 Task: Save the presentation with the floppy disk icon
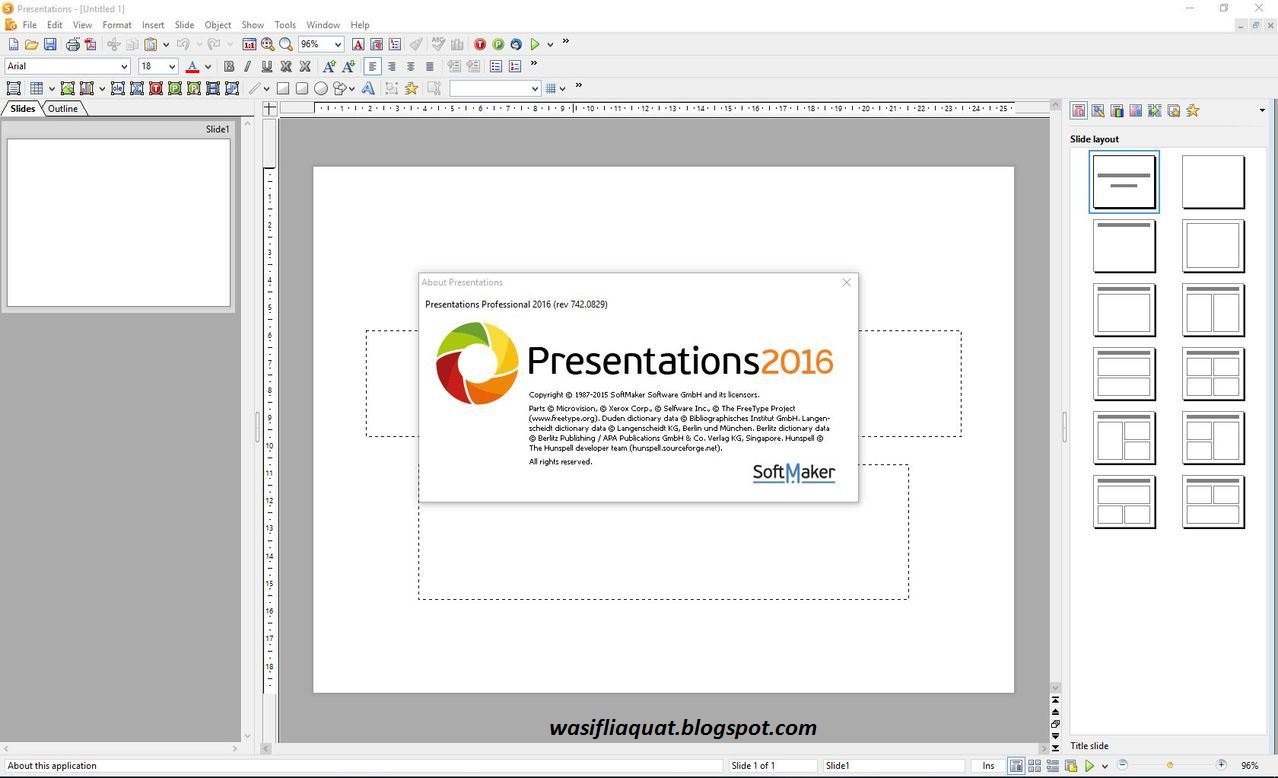click(x=50, y=44)
